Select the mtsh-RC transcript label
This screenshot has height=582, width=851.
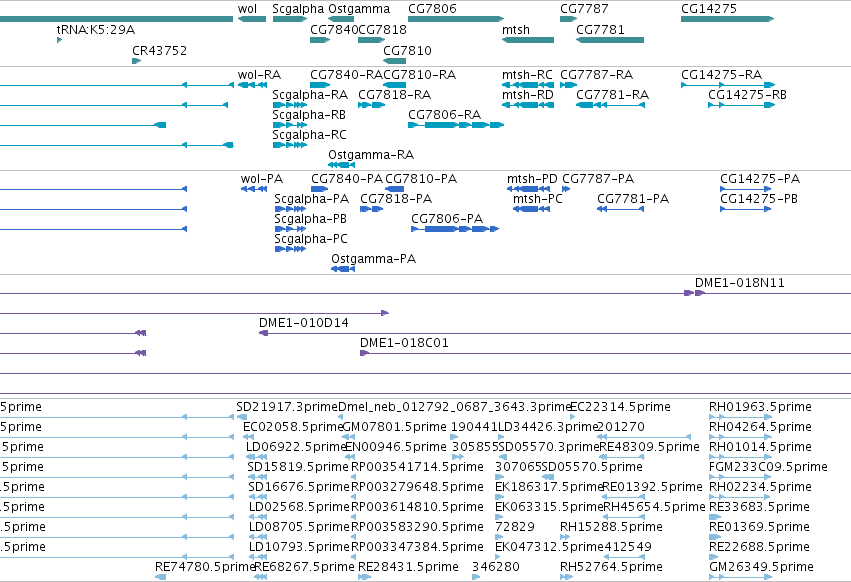click(527, 74)
